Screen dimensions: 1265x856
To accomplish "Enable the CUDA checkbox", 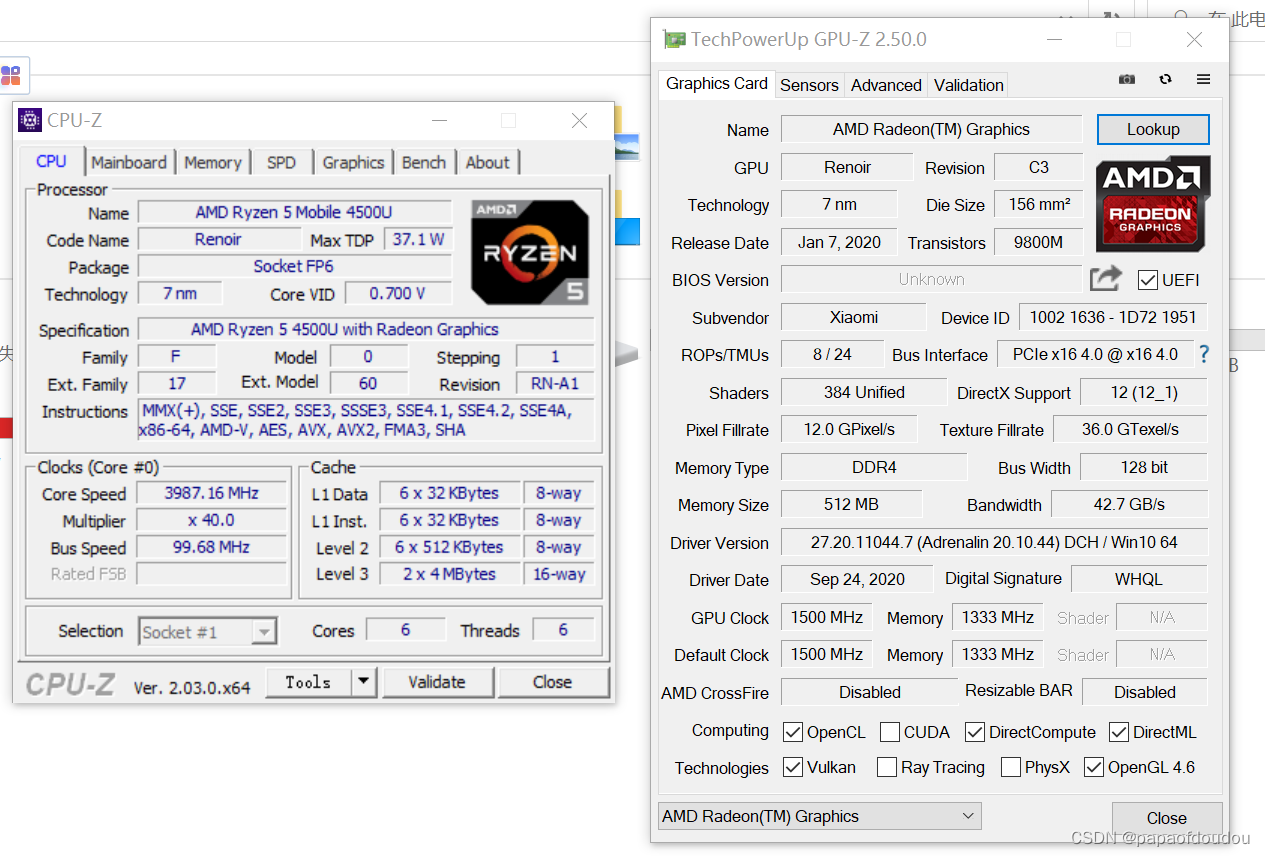I will coord(890,732).
